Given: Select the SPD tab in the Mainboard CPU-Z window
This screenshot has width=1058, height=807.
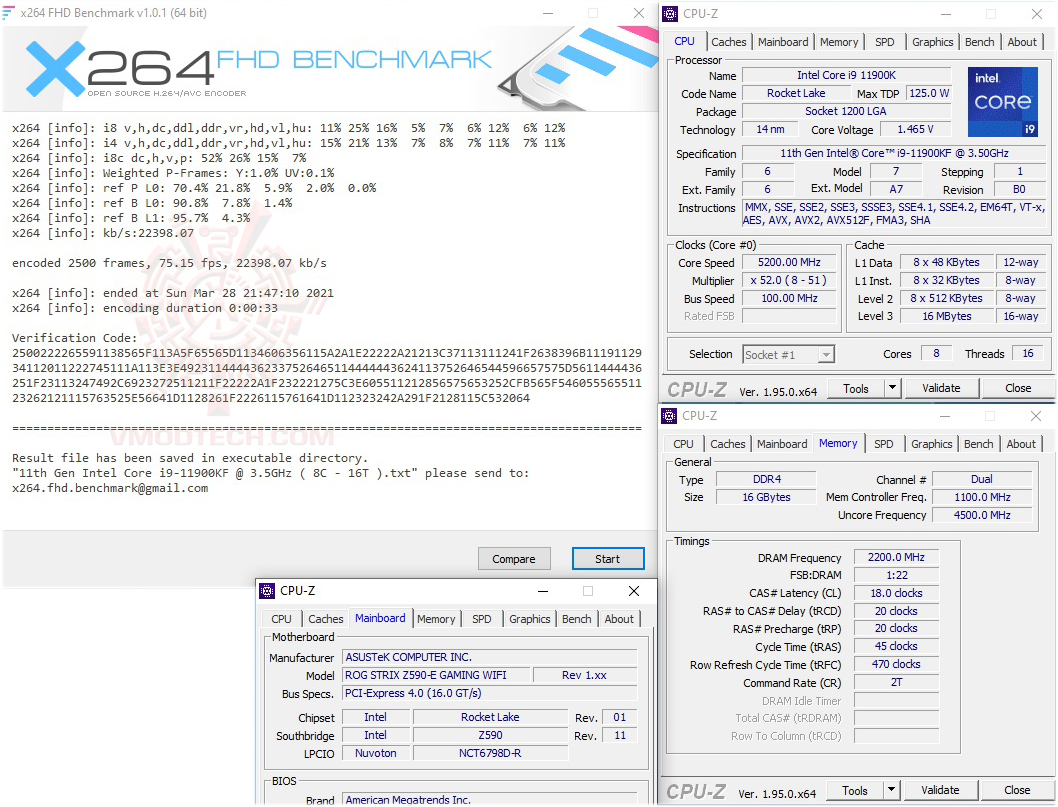Looking at the screenshot, I should (482, 619).
